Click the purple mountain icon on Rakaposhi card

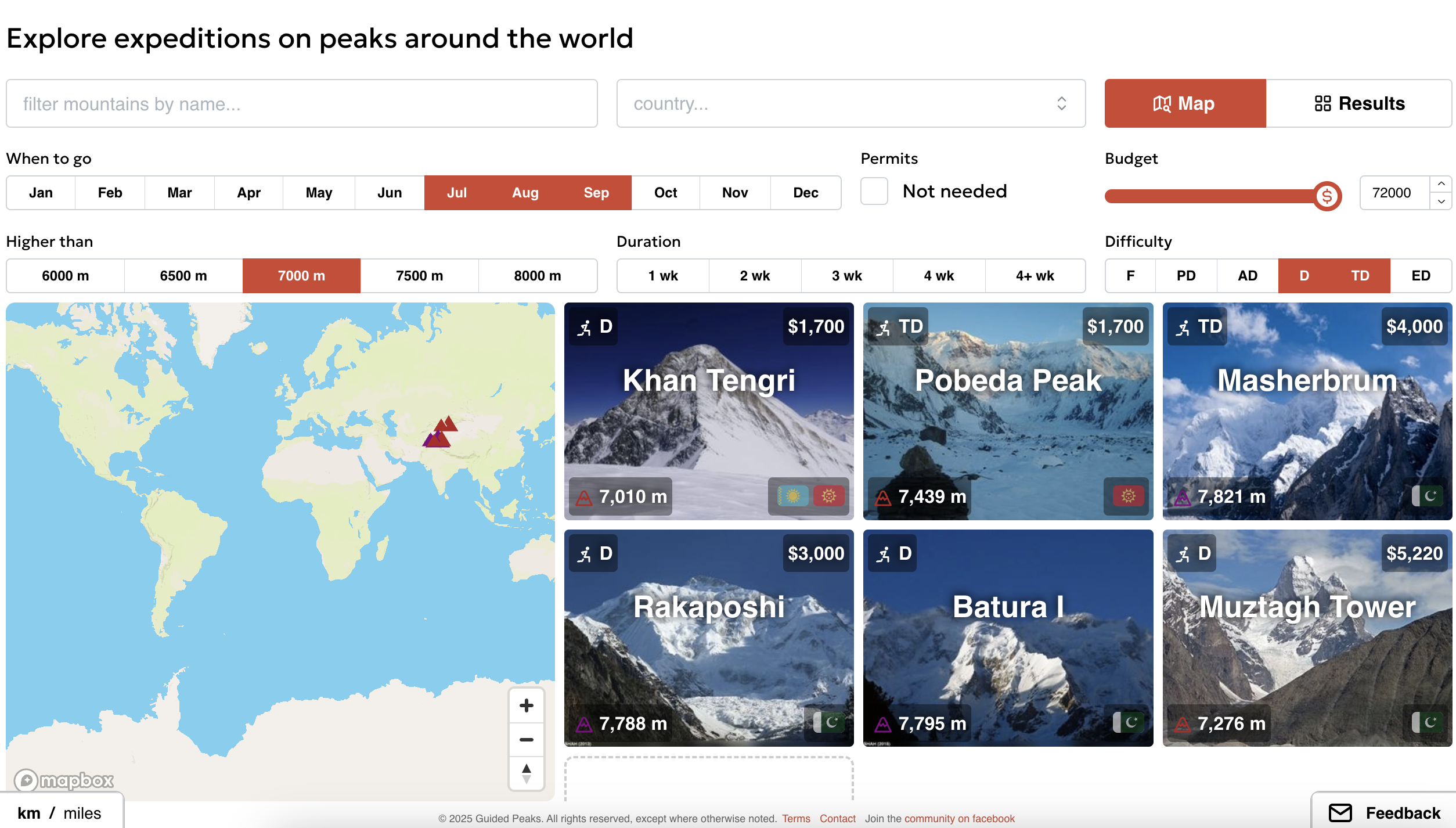pyautogui.click(x=583, y=723)
